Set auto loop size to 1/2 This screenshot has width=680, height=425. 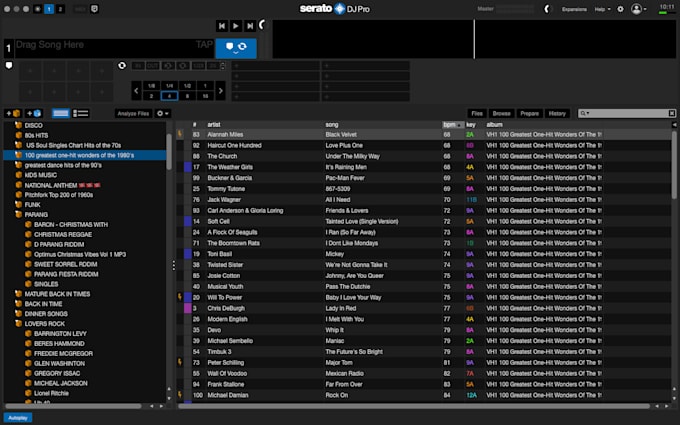coord(187,86)
